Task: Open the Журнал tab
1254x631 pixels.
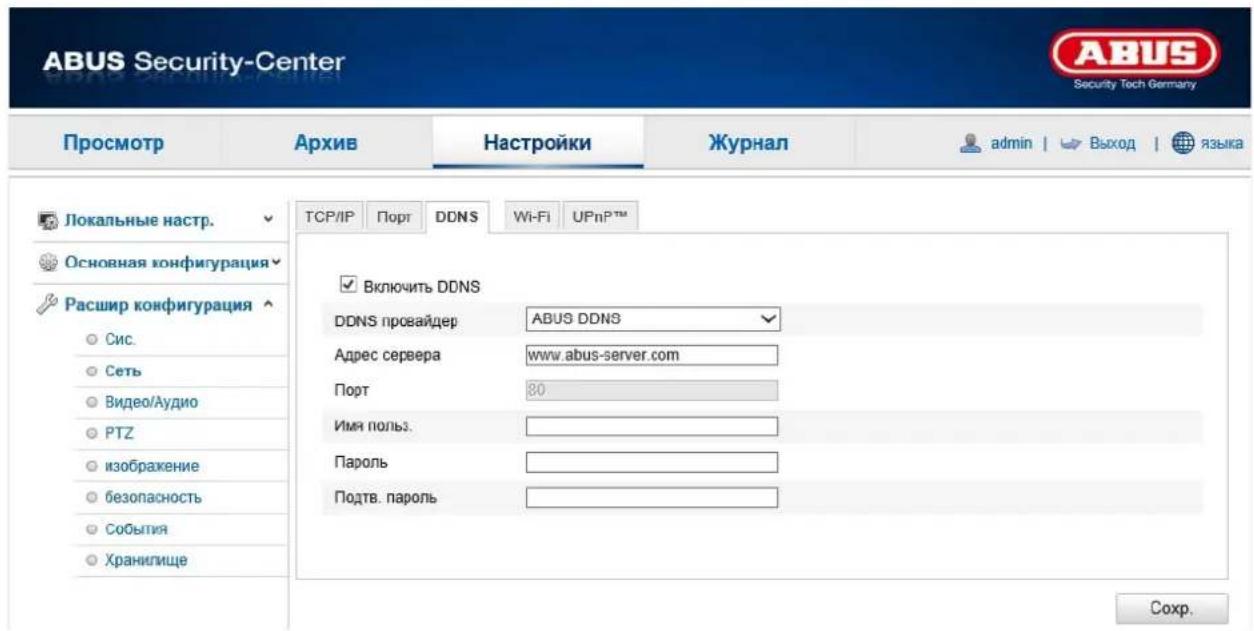Action: (749, 143)
